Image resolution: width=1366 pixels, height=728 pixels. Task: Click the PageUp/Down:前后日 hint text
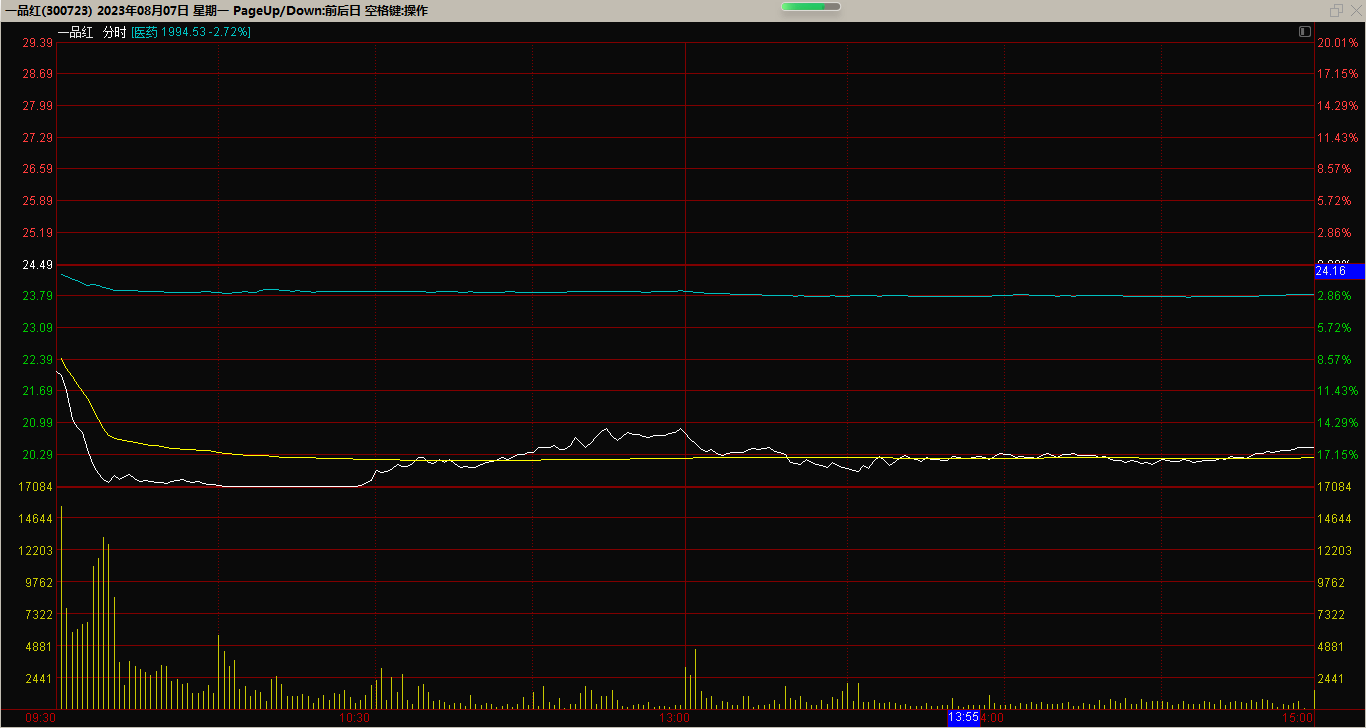click(x=297, y=10)
